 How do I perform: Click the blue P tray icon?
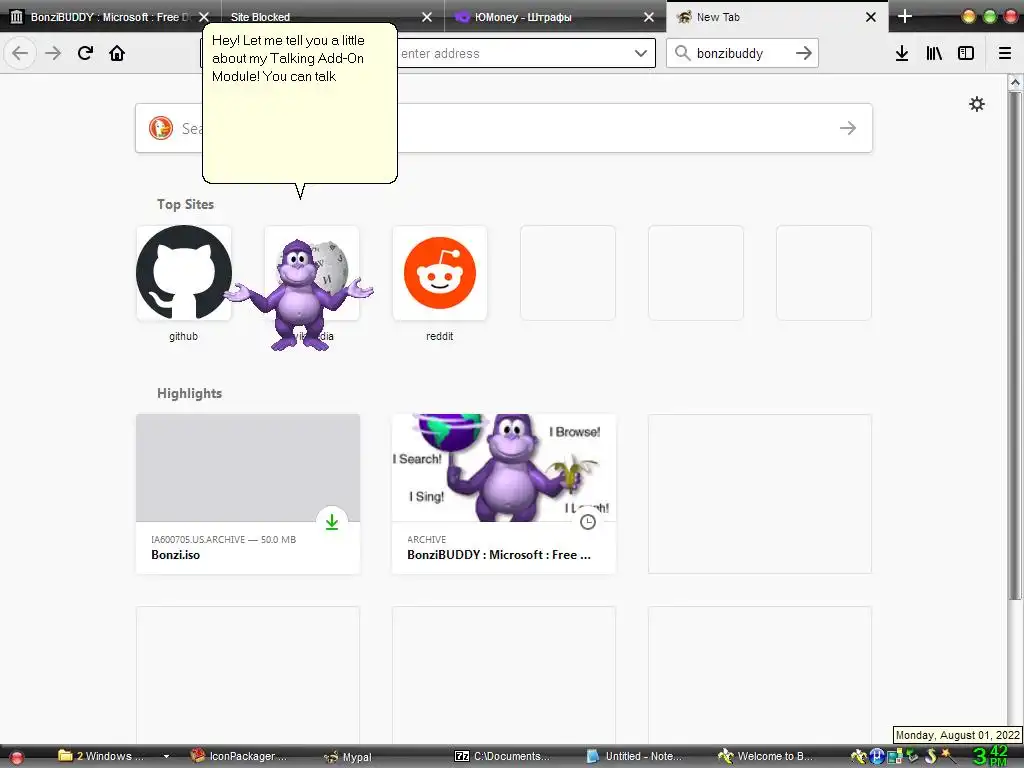tap(877, 756)
